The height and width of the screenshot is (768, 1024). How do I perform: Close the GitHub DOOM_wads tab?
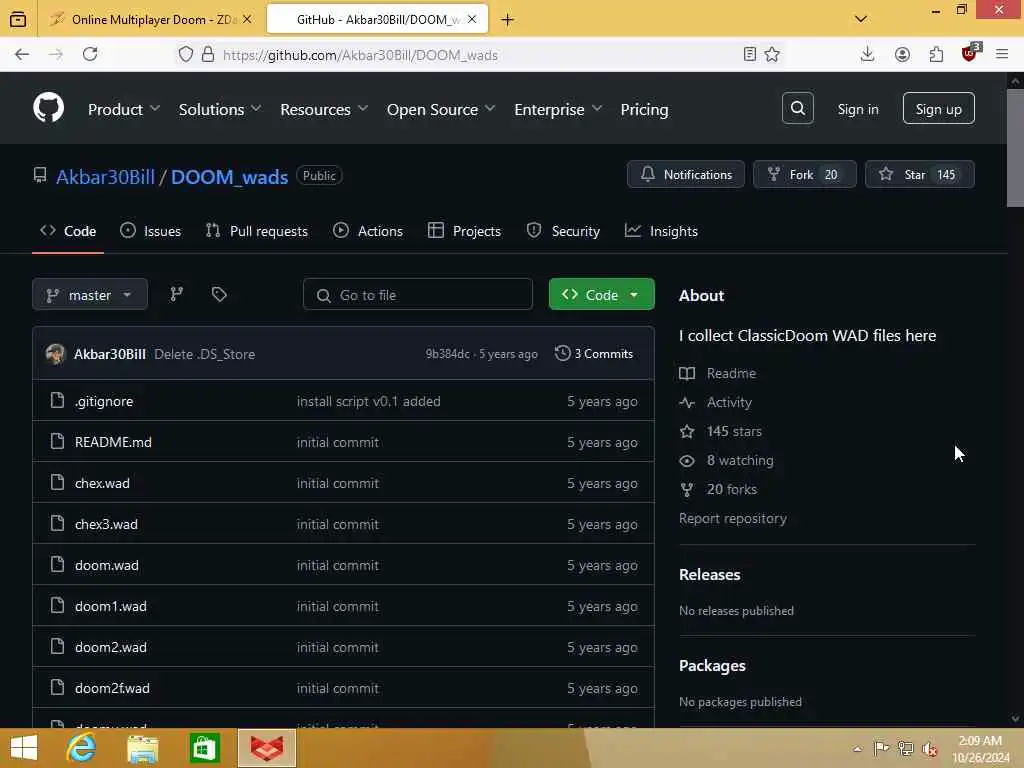click(472, 19)
